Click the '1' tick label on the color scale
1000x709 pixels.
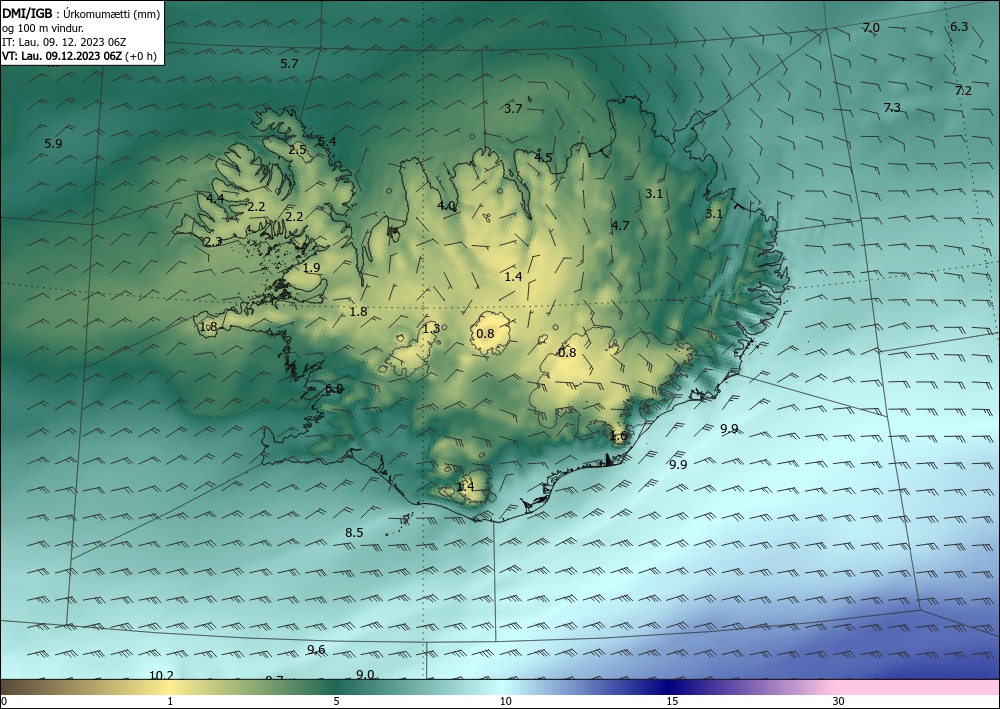170,701
